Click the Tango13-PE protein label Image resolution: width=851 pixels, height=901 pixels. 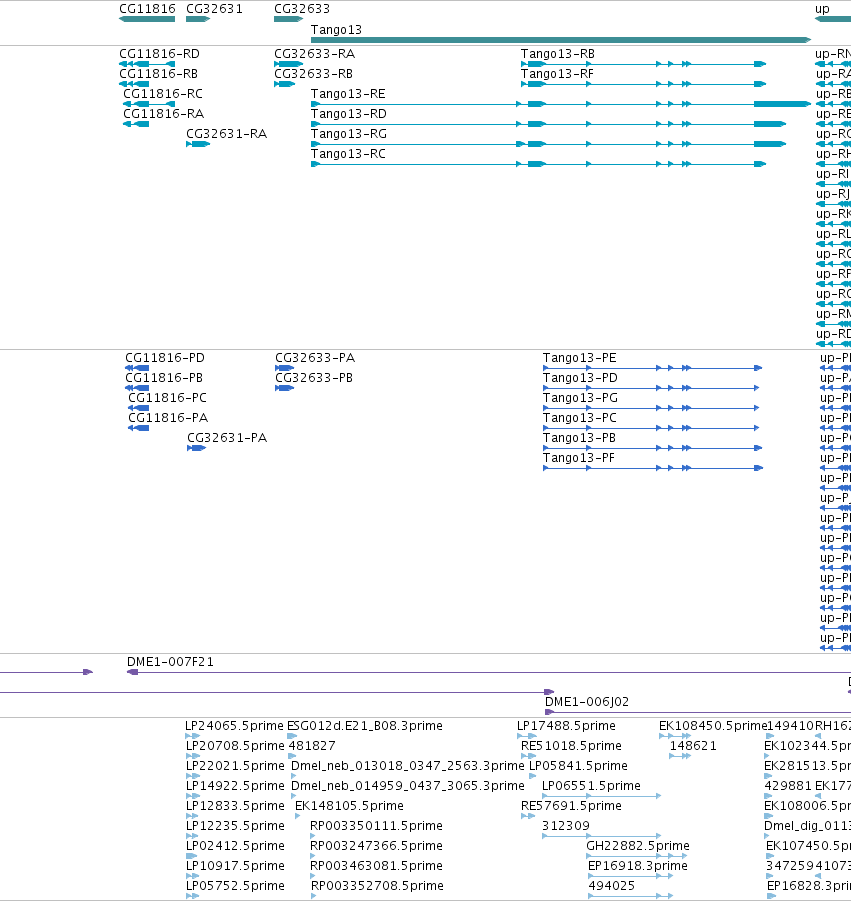579,358
